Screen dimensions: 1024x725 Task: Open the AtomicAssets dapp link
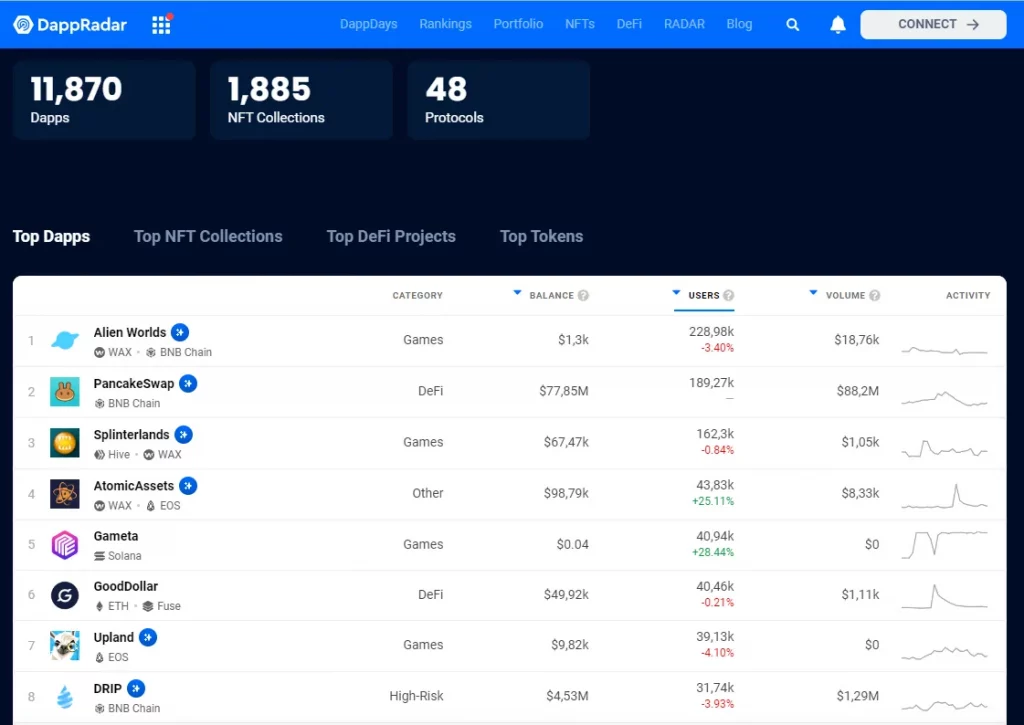(134, 486)
